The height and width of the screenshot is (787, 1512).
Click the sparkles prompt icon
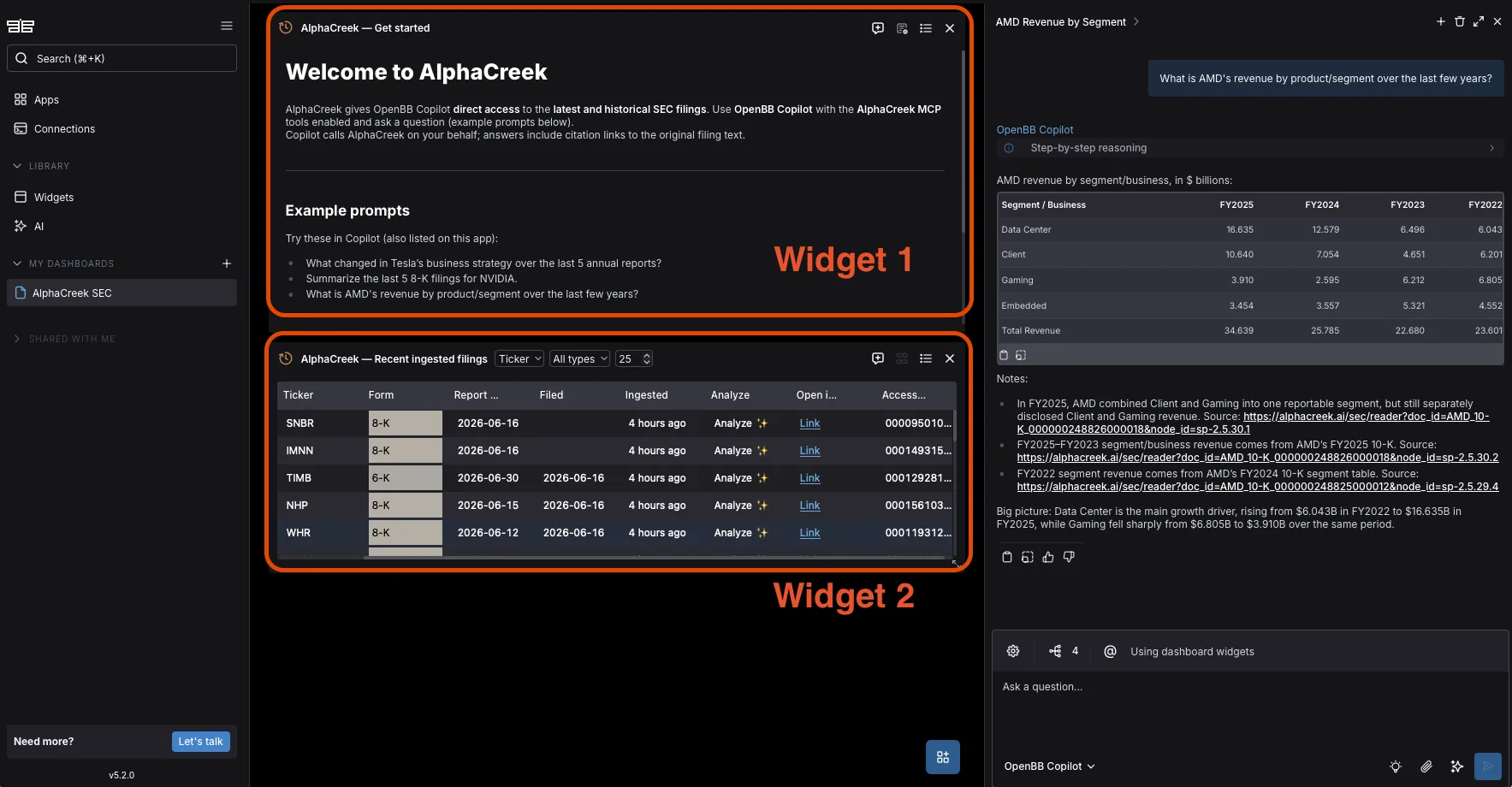[x=1457, y=766]
